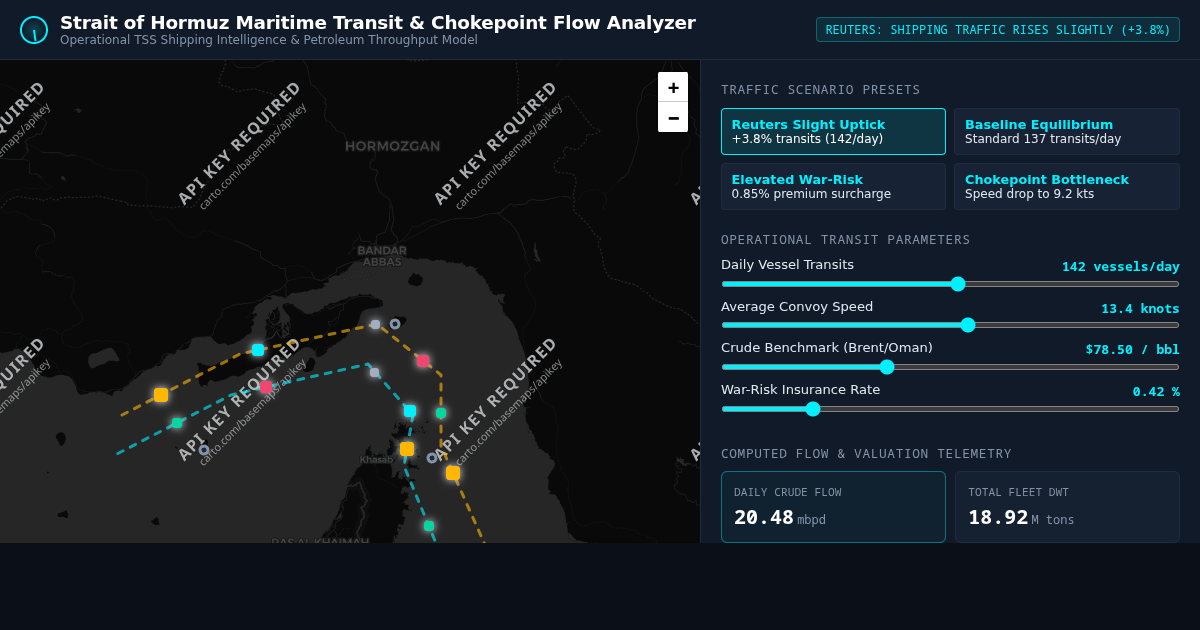
Task: Click the Reuters shipping traffic ticker badge
Action: [998, 30]
